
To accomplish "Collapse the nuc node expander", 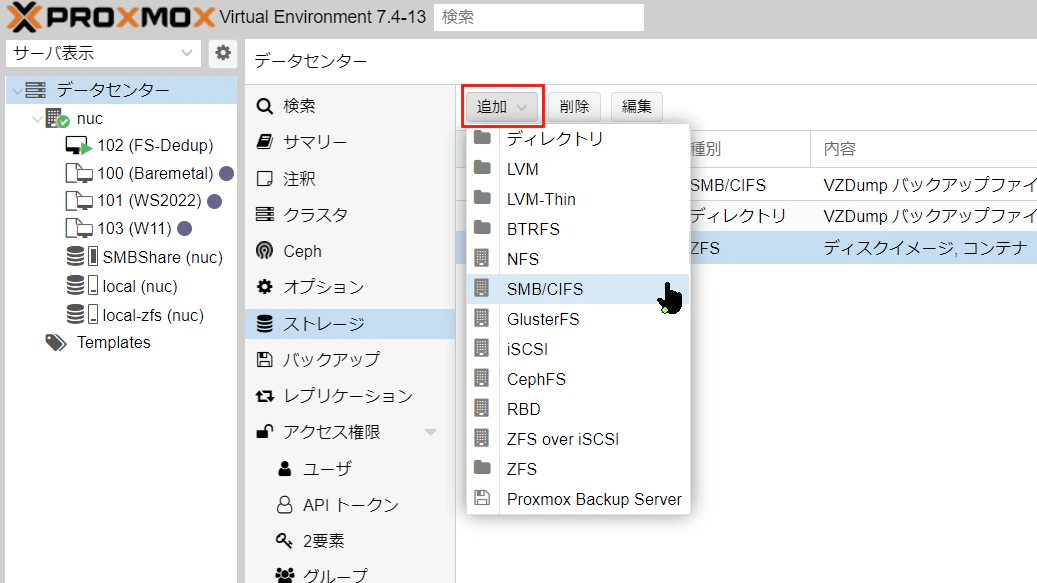I will click(38, 119).
